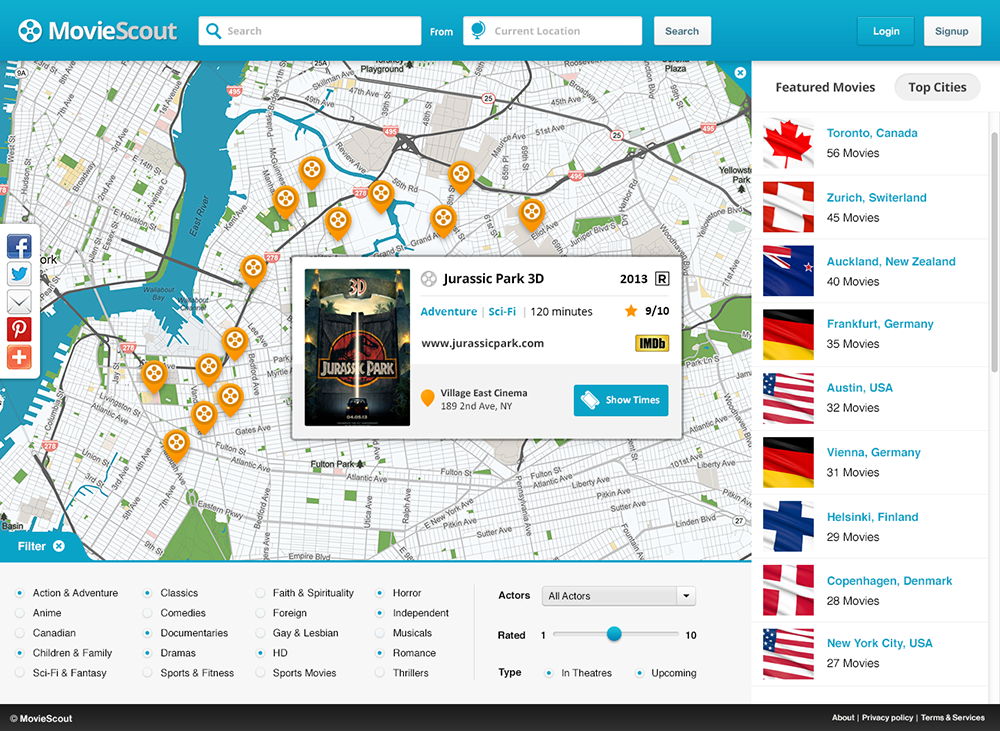Select cinema pin near Eliot Ave
The height and width of the screenshot is (731, 1000).
[x=531, y=214]
